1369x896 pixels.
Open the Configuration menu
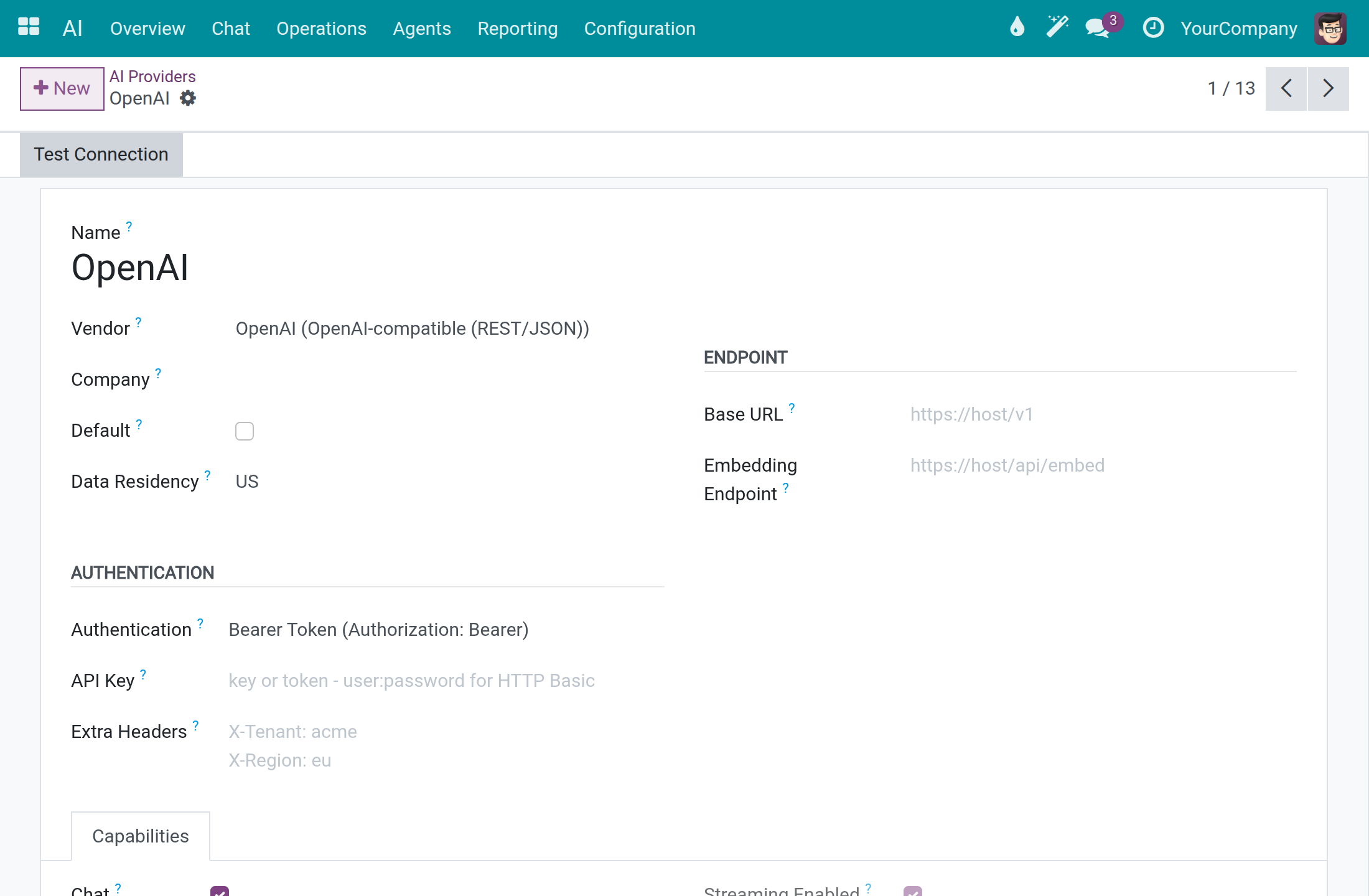pyautogui.click(x=640, y=29)
